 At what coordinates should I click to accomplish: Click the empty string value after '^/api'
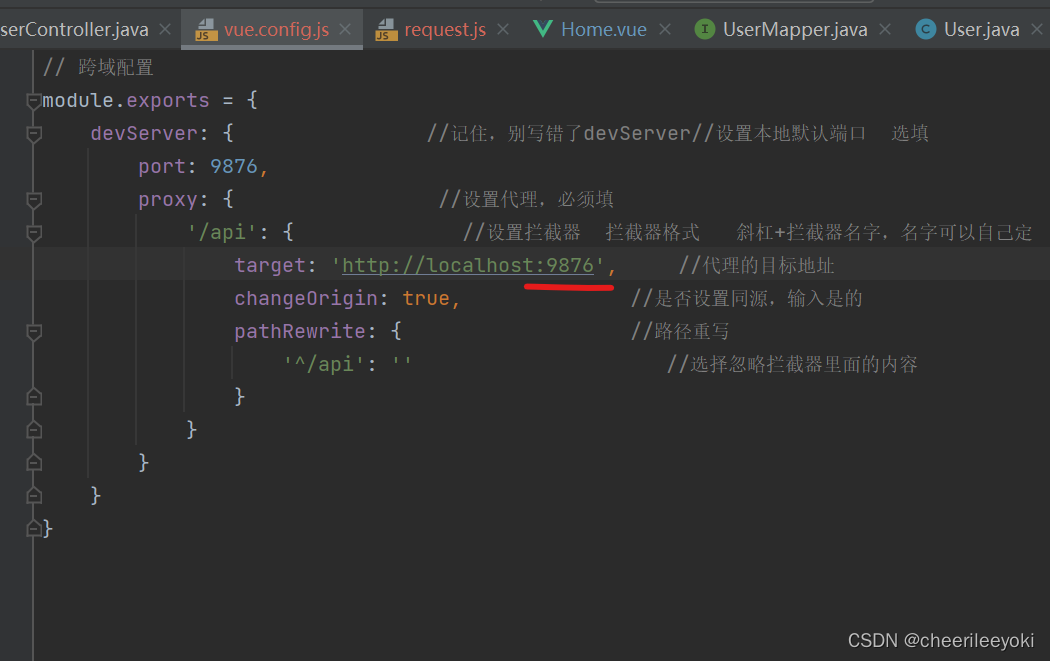coord(402,364)
